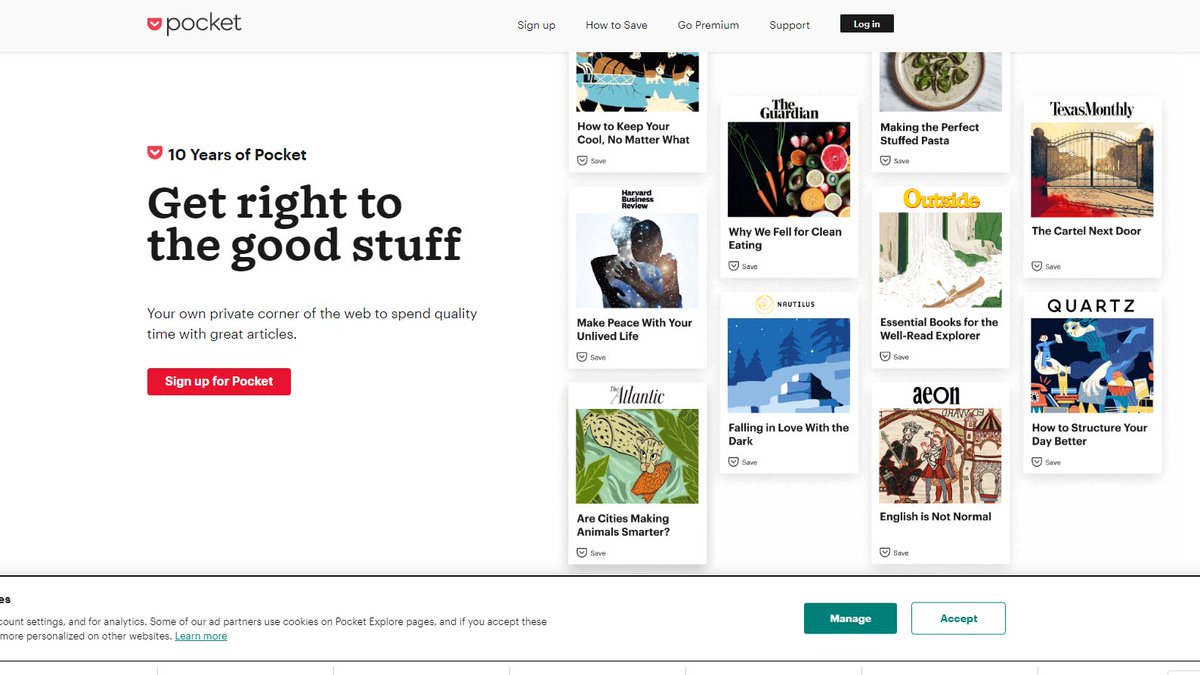Open the Make Peace With Your Unlived Life thumbnail
Viewport: 1200px width, 675px height.
tap(637, 260)
